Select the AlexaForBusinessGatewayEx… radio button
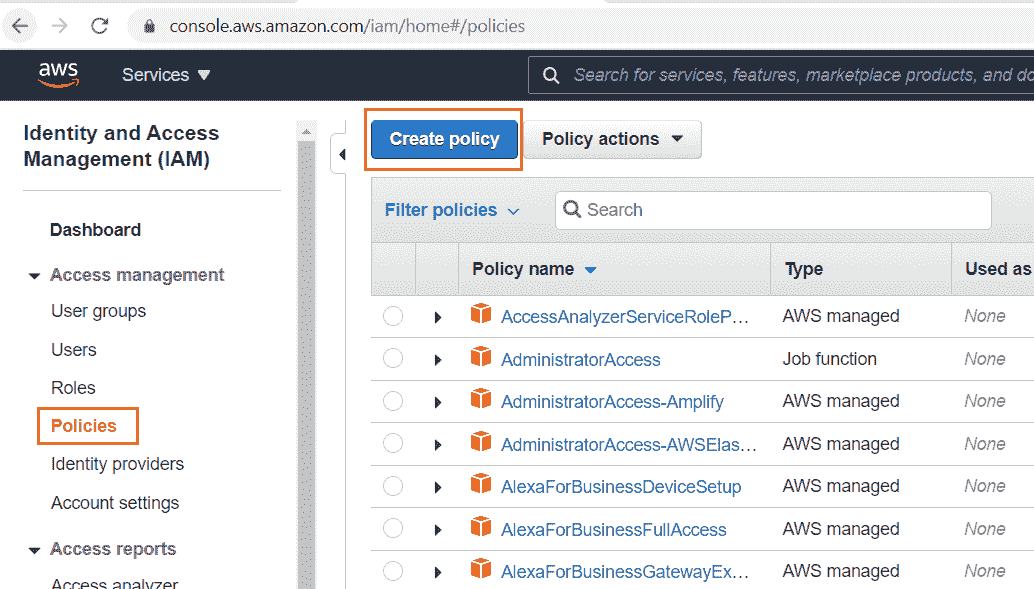This screenshot has width=1034, height=589. (393, 571)
